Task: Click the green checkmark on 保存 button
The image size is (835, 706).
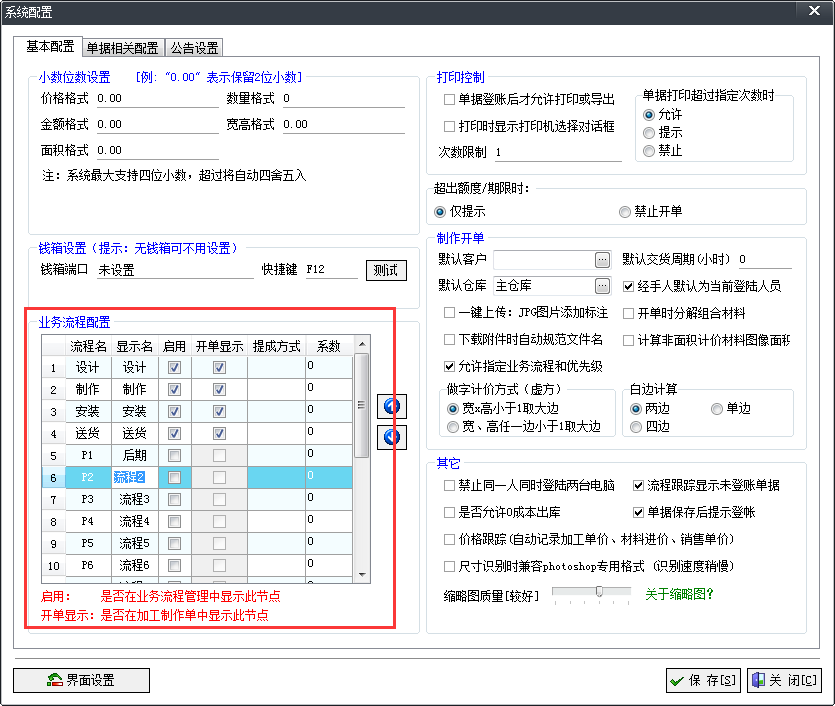Action: tap(677, 681)
